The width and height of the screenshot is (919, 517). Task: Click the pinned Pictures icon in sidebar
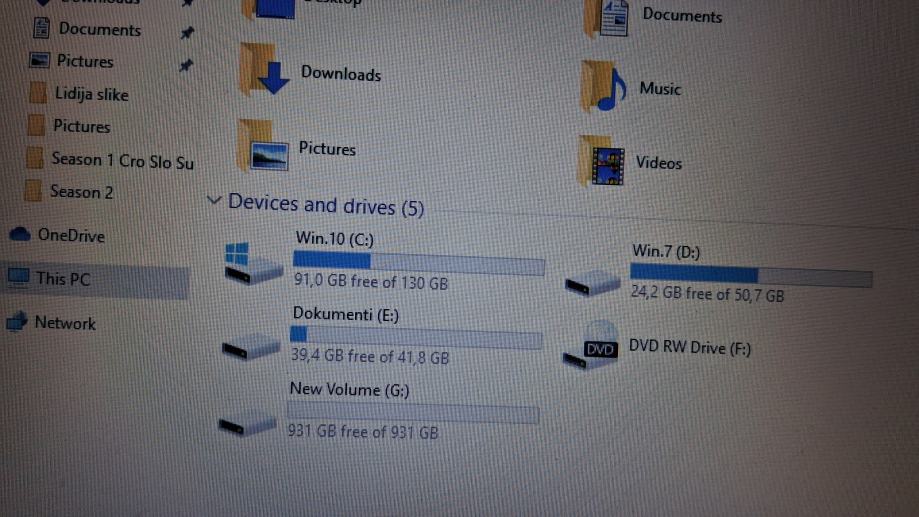(x=39, y=60)
